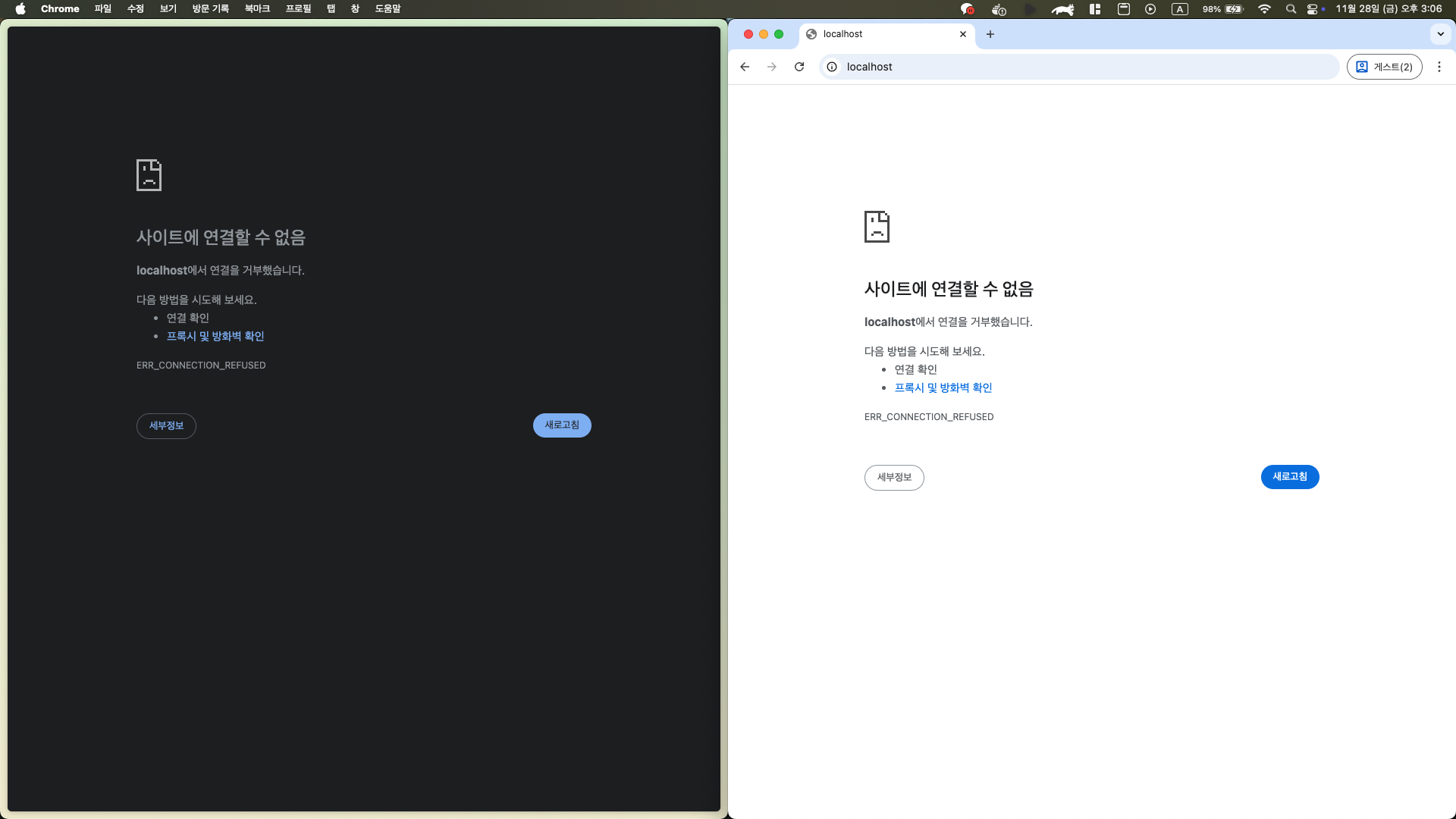The height and width of the screenshot is (819, 1456).
Task: Expand 세부정보 in the light window
Action: point(894,477)
